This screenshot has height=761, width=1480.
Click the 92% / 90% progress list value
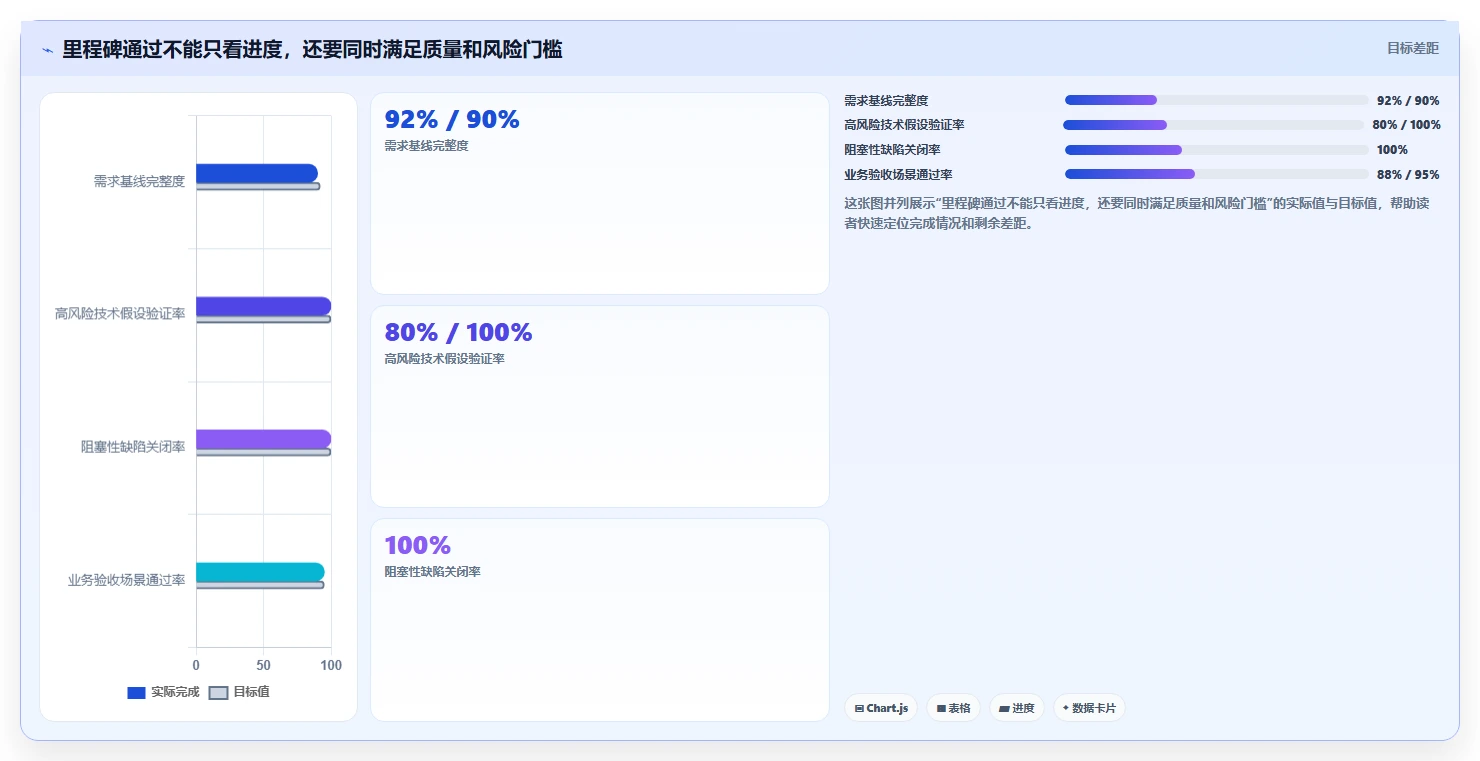[1408, 101]
